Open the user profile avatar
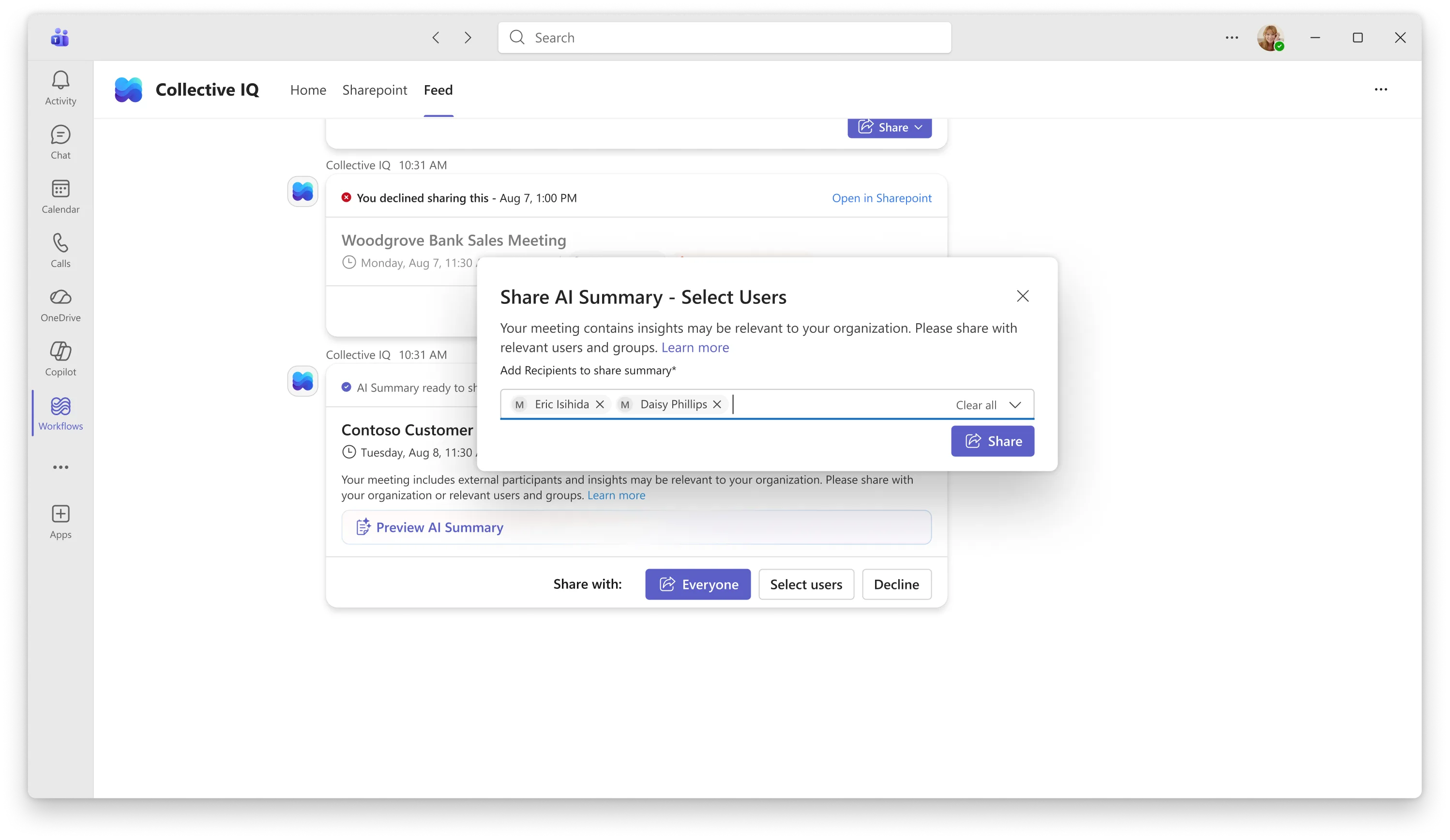The image size is (1450, 840). tap(1270, 37)
